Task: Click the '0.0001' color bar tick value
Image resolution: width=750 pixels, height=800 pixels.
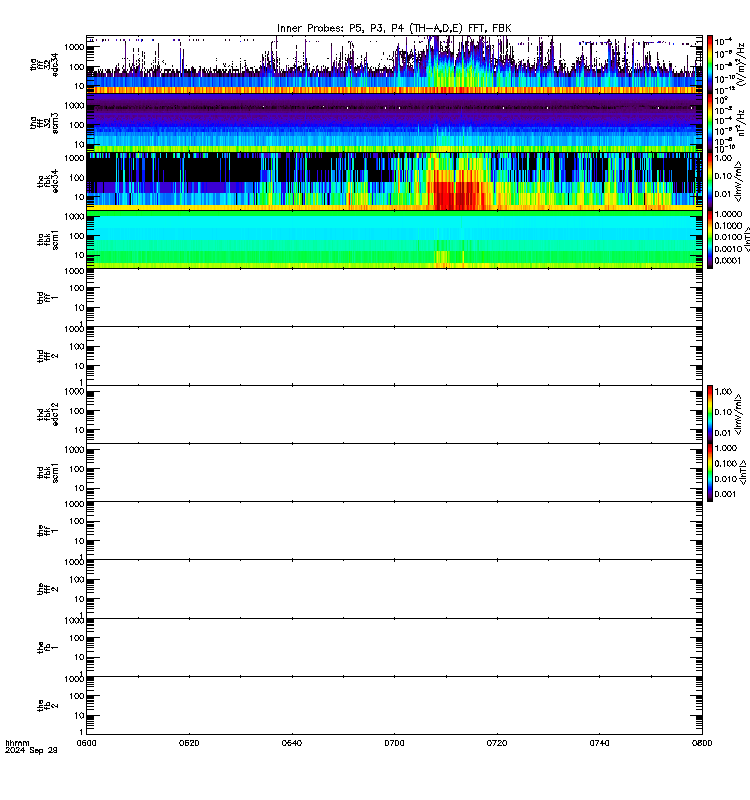Action: click(x=728, y=261)
